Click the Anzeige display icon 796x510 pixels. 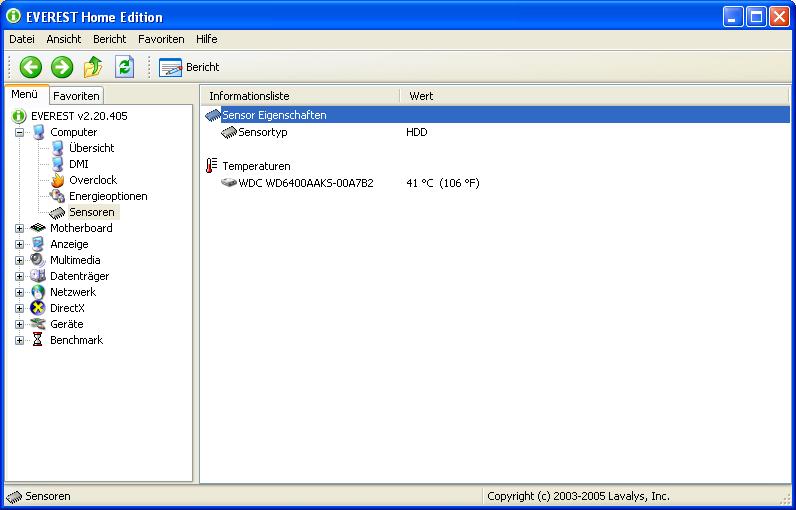pyautogui.click(x=38, y=244)
